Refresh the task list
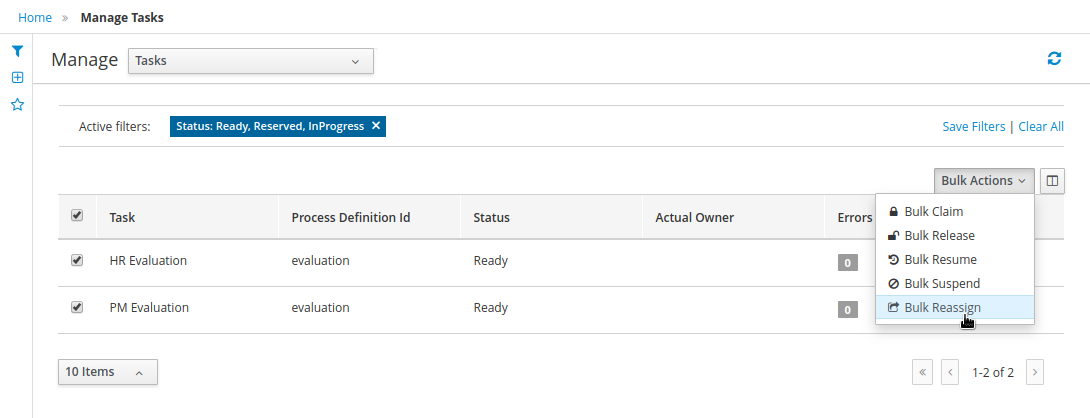This screenshot has height=418, width=1090. pos(1054,59)
